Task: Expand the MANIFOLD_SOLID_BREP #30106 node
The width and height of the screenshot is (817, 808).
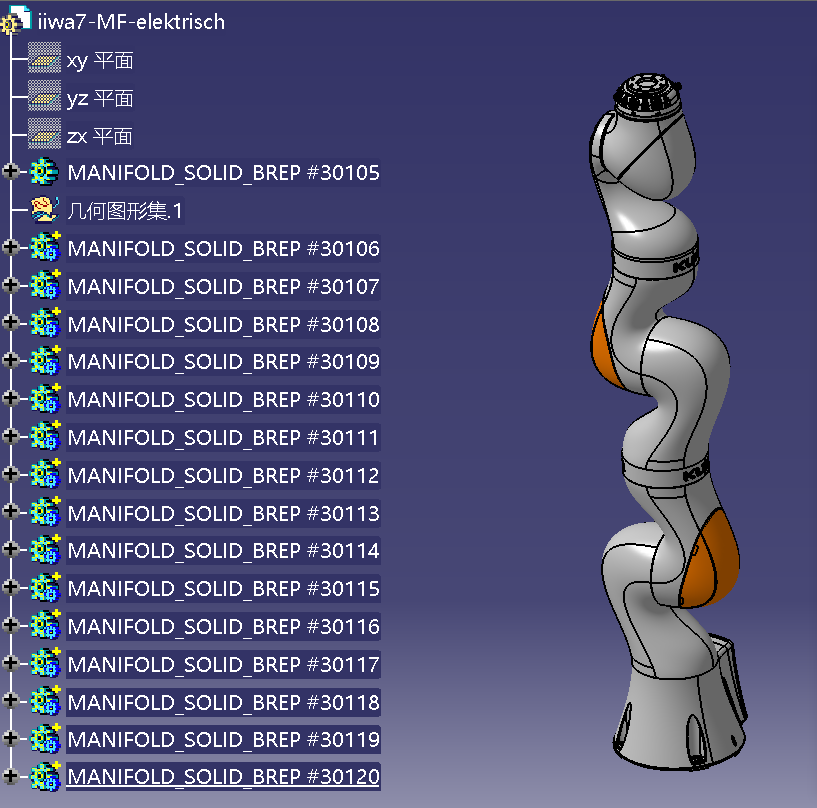Action: (x=11, y=248)
